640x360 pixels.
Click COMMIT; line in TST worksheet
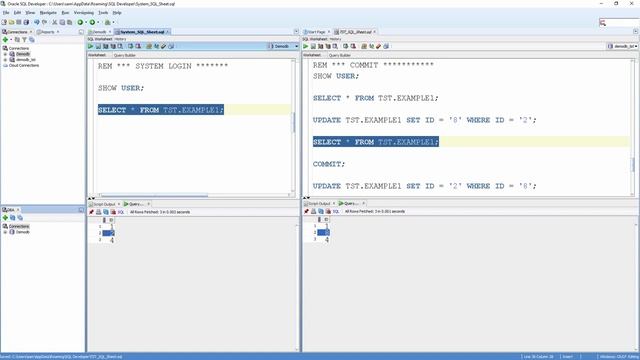pyautogui.click(x=329, y=164)
